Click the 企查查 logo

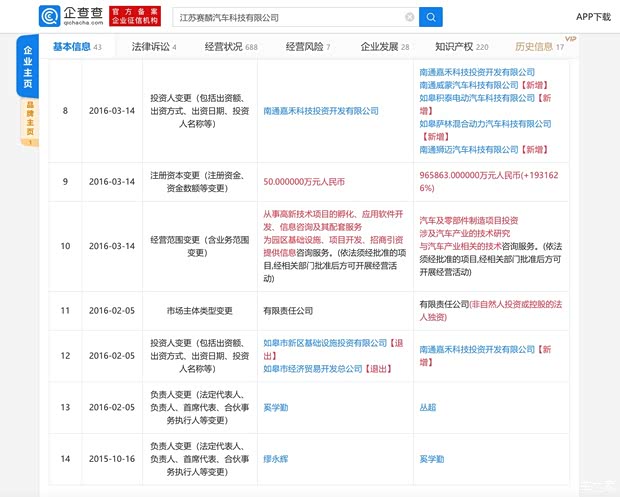click(72, 16)
